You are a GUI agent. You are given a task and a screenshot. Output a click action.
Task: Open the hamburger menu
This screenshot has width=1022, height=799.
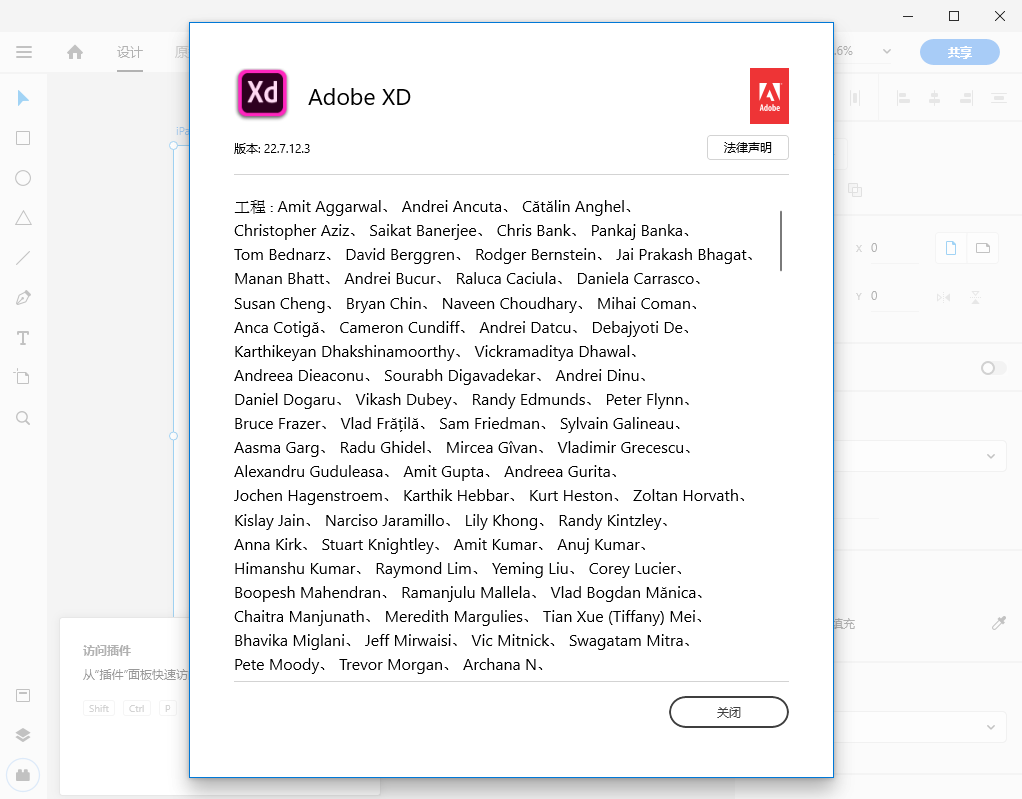[24, 52]
